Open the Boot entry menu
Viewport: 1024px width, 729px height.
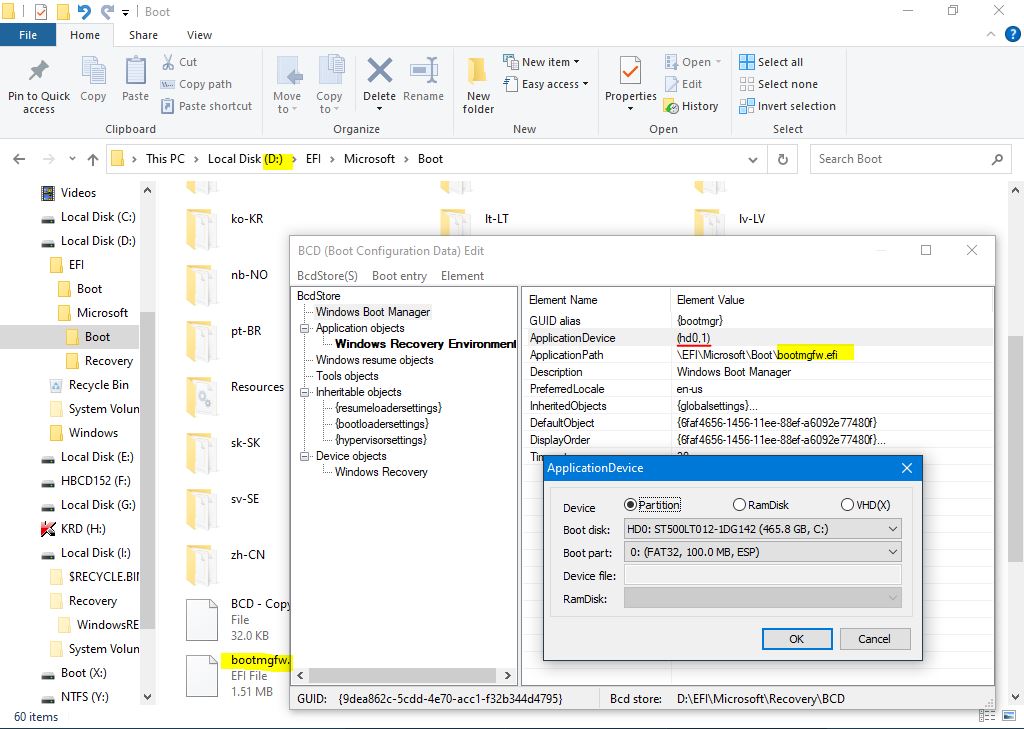(399, 276)
